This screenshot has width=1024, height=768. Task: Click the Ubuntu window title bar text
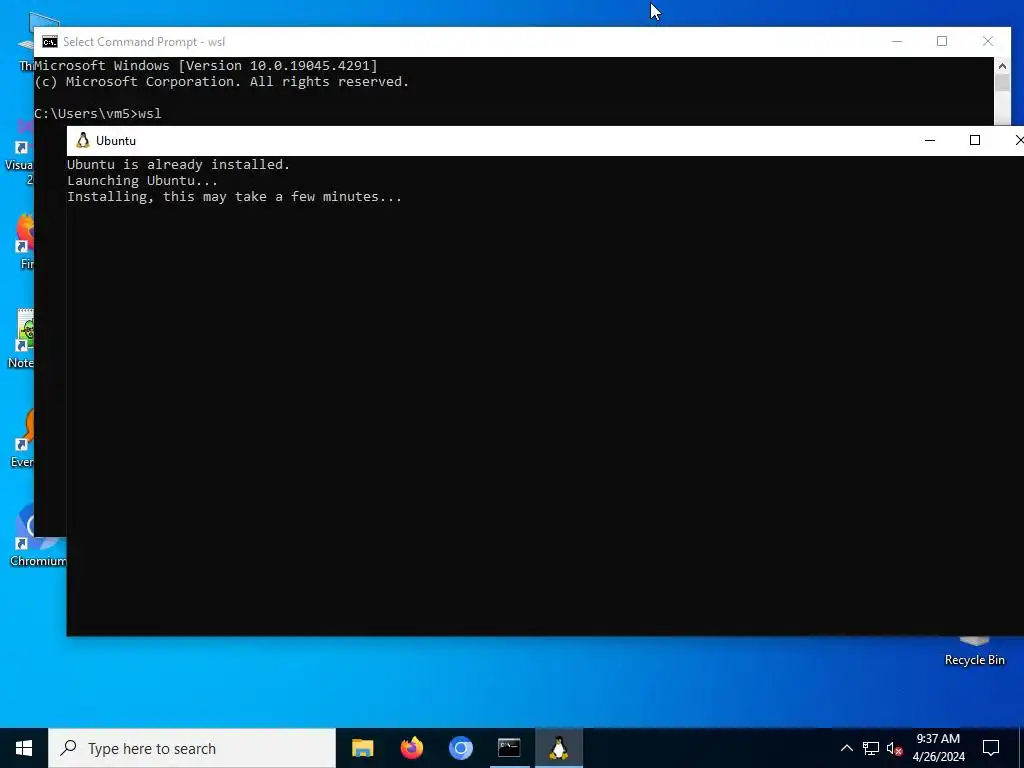(116, 140)
